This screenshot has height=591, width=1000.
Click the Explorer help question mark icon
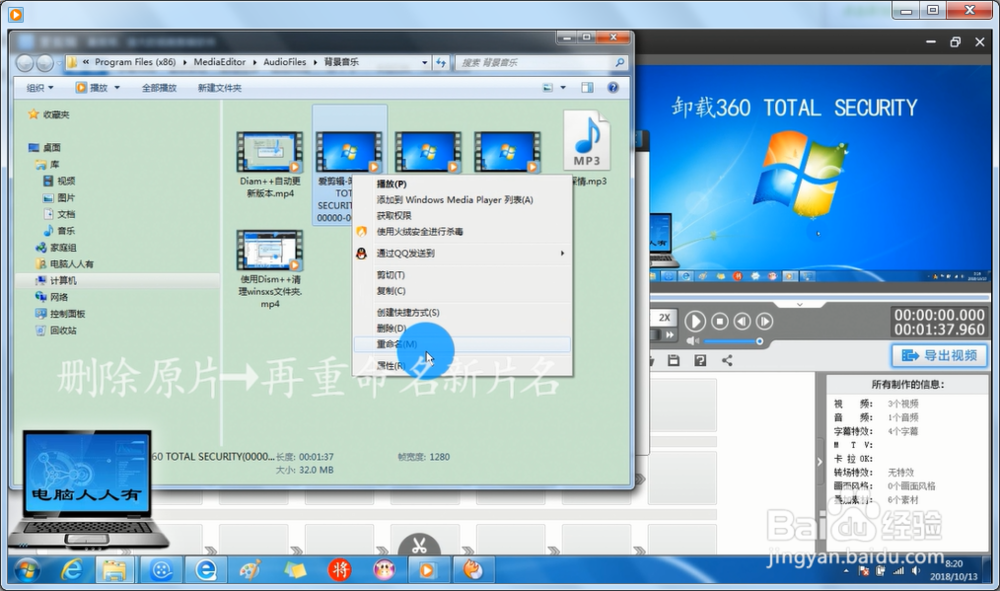(x=613, y=87)
